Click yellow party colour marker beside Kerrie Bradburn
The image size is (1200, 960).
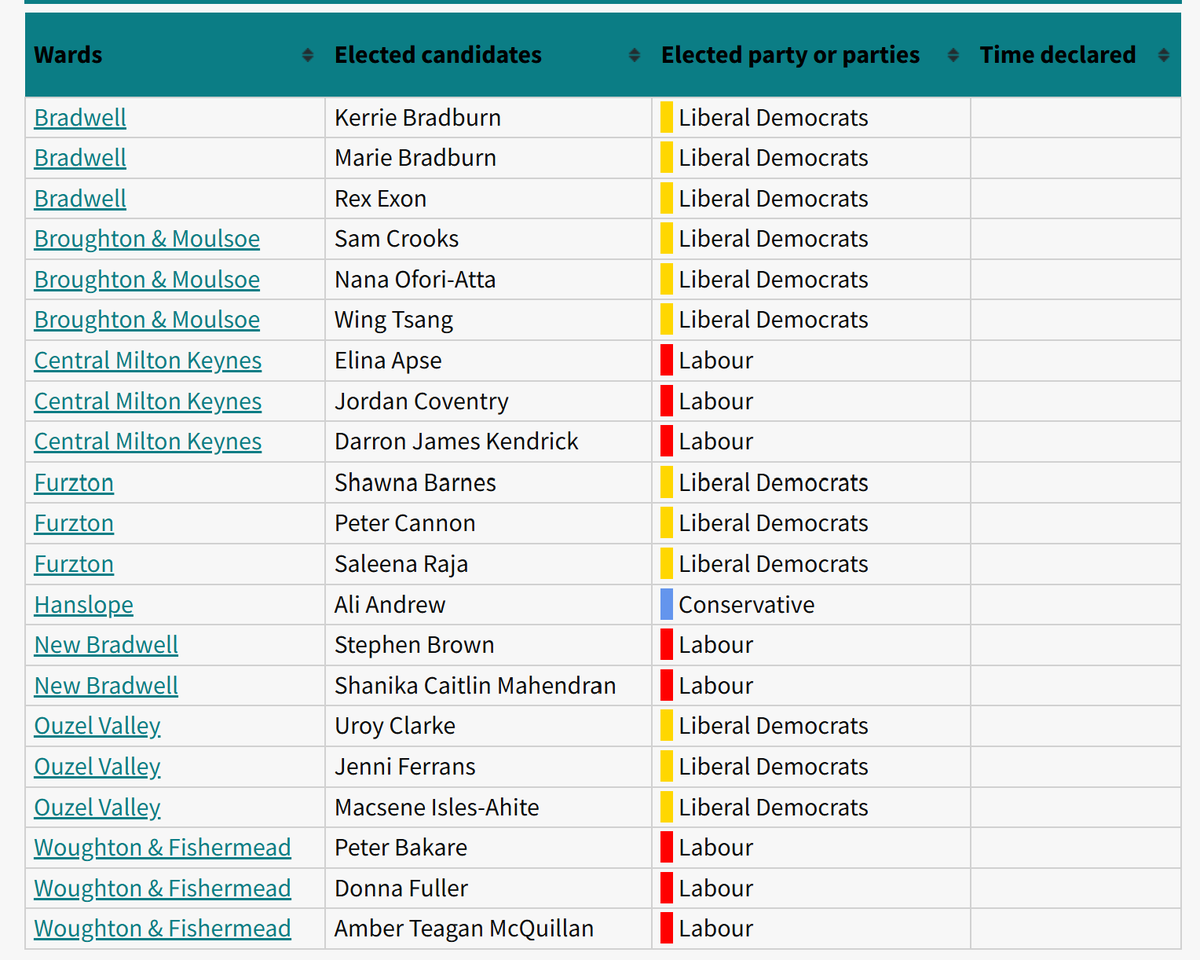(x=667, y=118)
